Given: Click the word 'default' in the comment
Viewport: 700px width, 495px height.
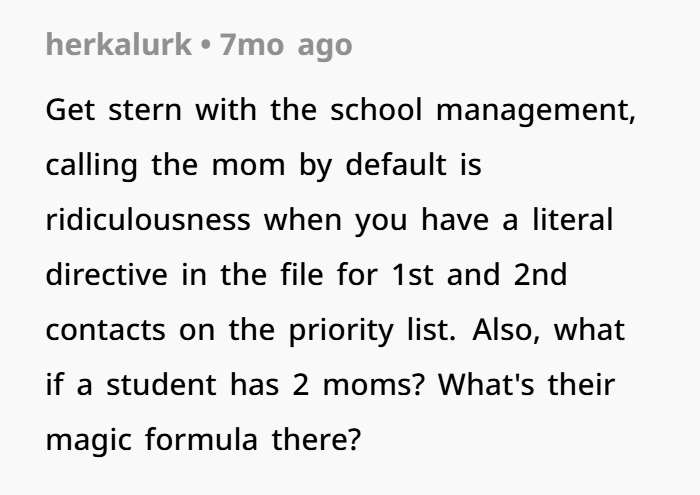Looking at the screenshot, I should (x=396, y=165).
